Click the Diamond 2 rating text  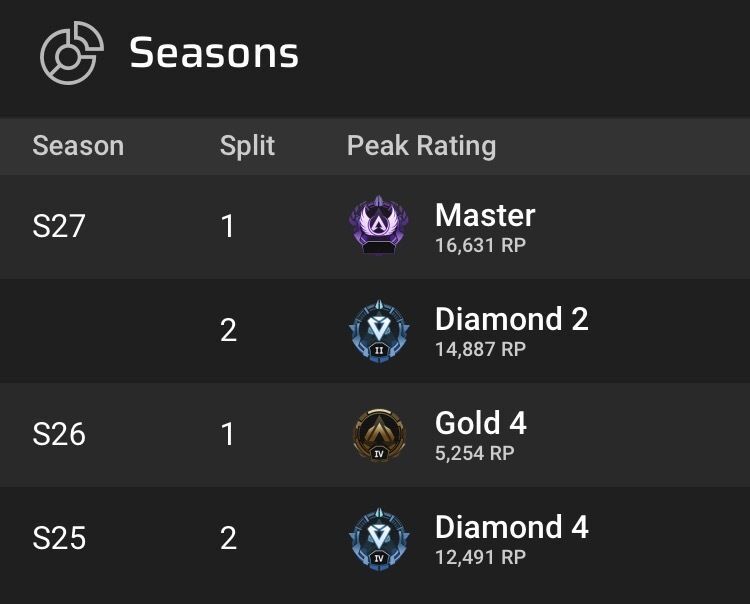pyautogui.click(x=511, y=319)
